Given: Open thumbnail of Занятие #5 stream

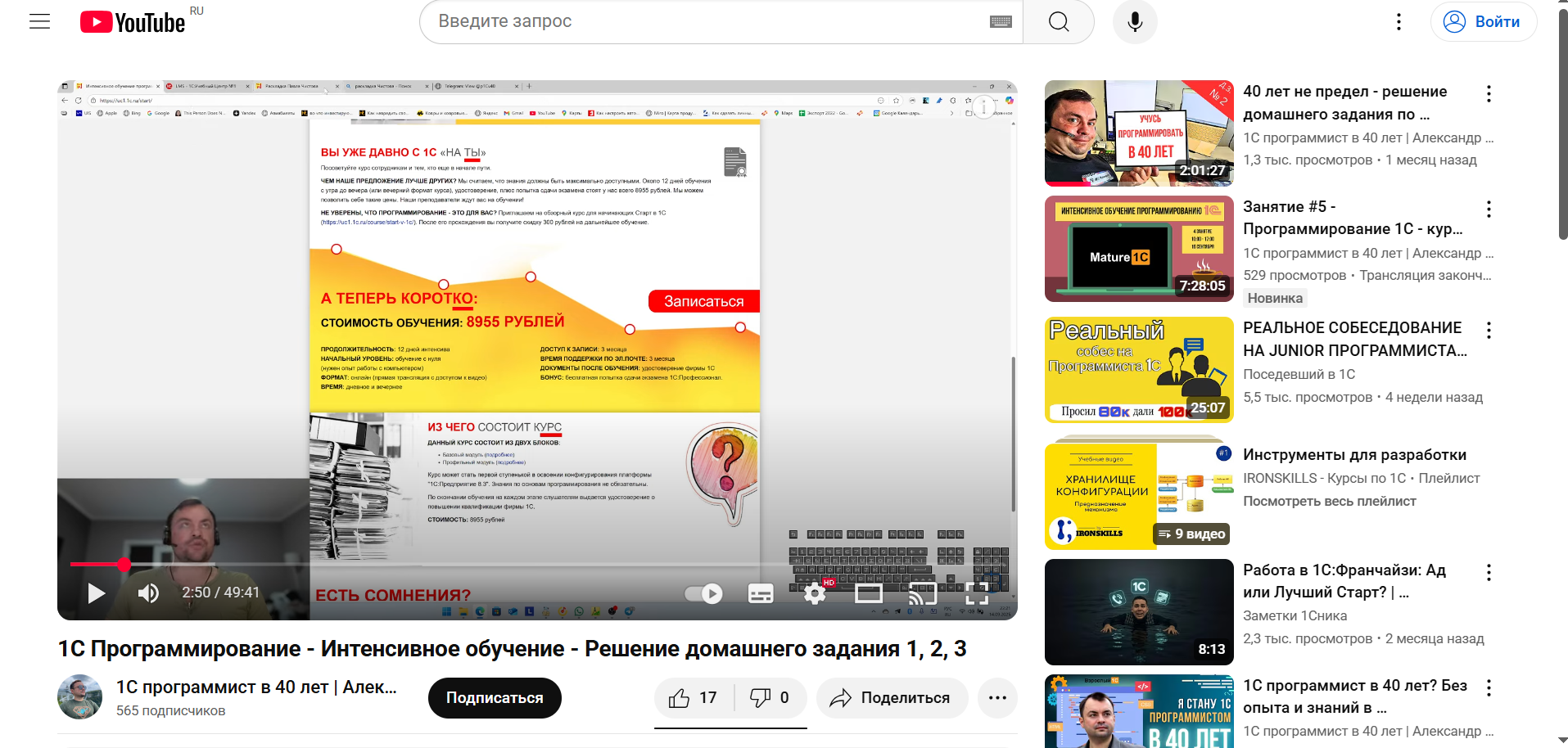Looking at the screenshot, I should 1139,249.
